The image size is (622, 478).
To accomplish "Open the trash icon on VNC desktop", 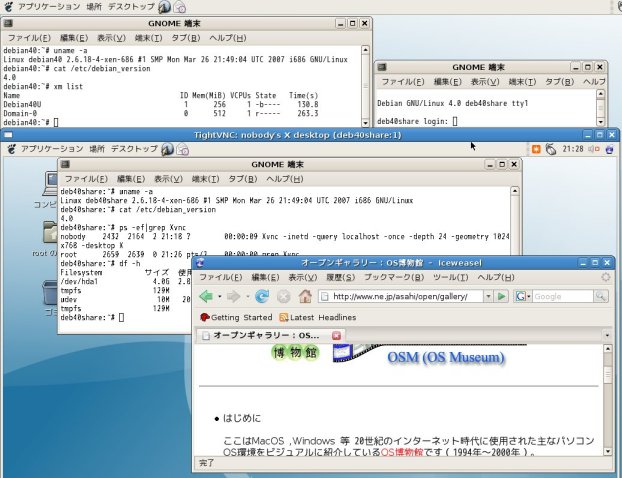I will click(50, 294).
